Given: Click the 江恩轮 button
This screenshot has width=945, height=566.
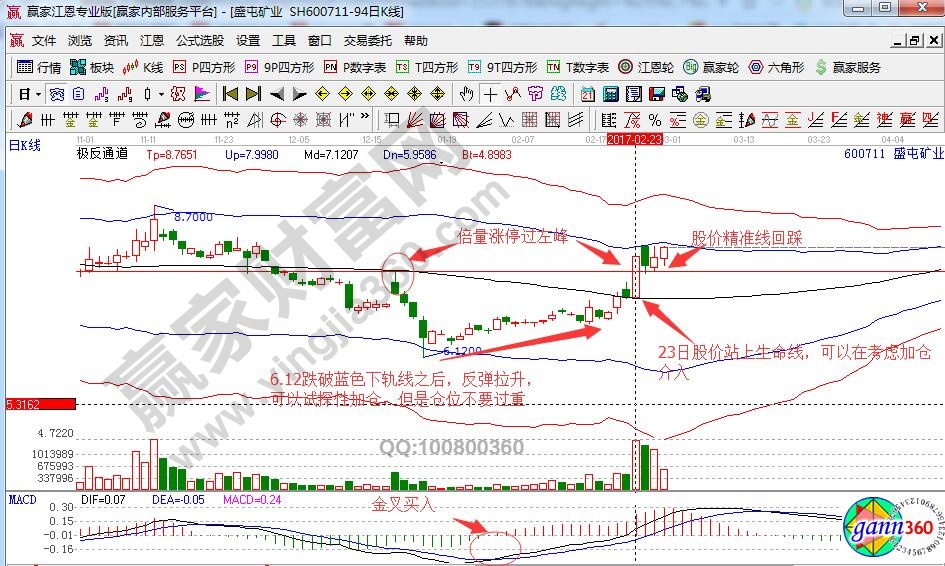Looking at the screenshot, I should pos(658,67).
